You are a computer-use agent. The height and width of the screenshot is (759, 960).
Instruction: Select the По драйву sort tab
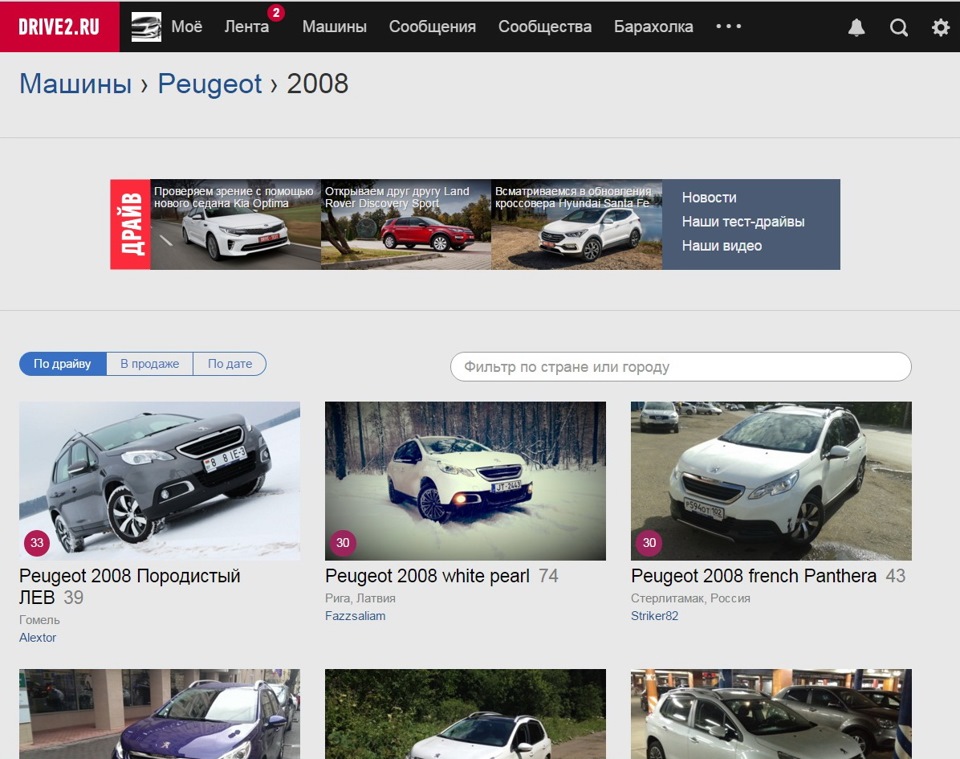click(62, 364)
